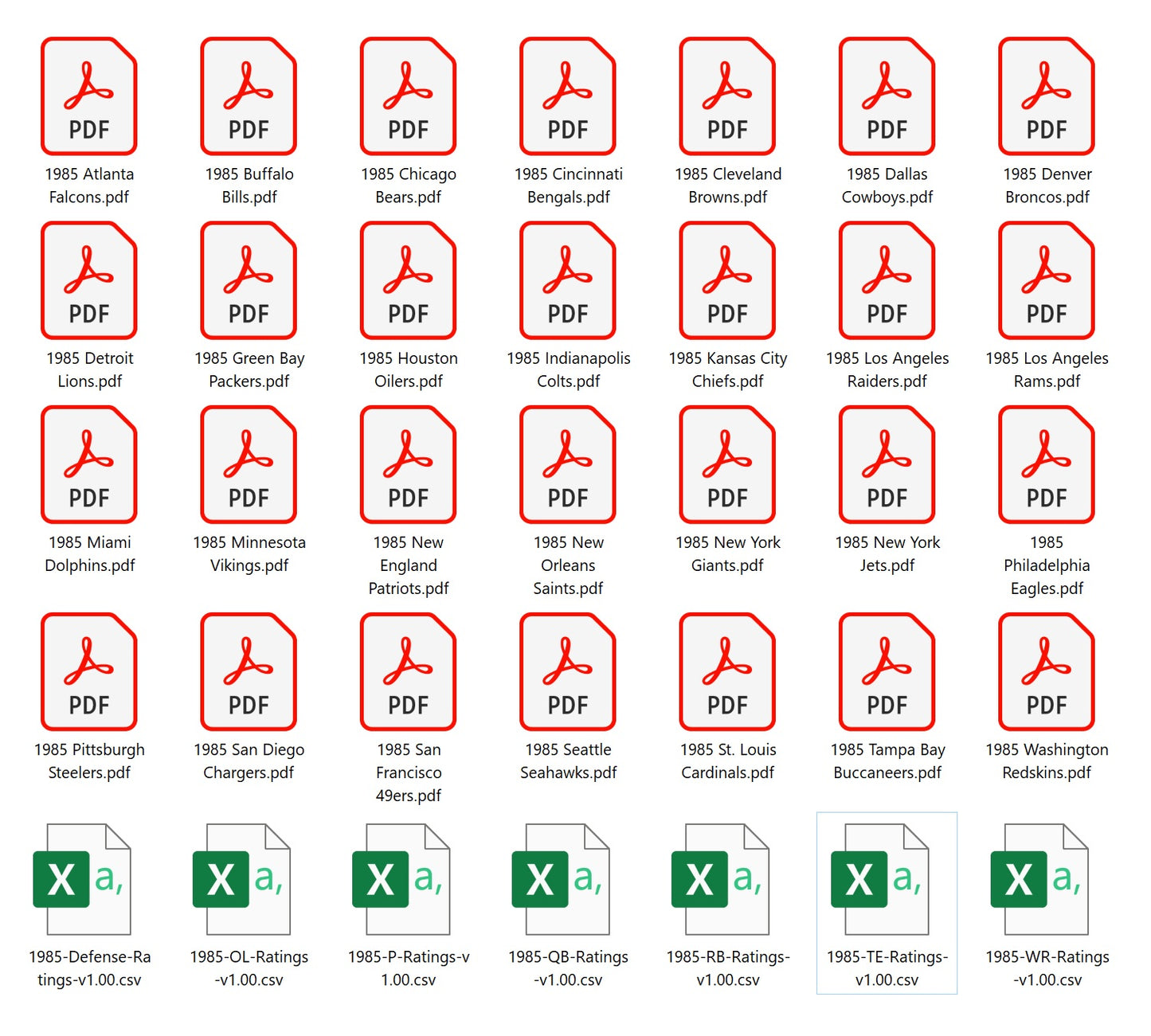Click the 1985 New England Patriots PDF

pyautogui.click(x=408, y=464)
